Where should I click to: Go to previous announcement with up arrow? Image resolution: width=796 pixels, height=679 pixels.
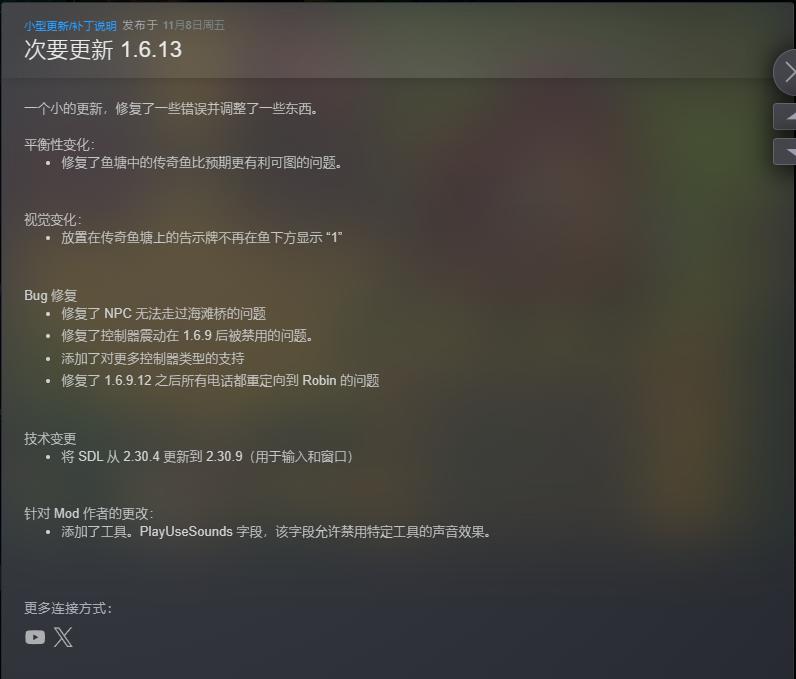(x=786, y=116)
